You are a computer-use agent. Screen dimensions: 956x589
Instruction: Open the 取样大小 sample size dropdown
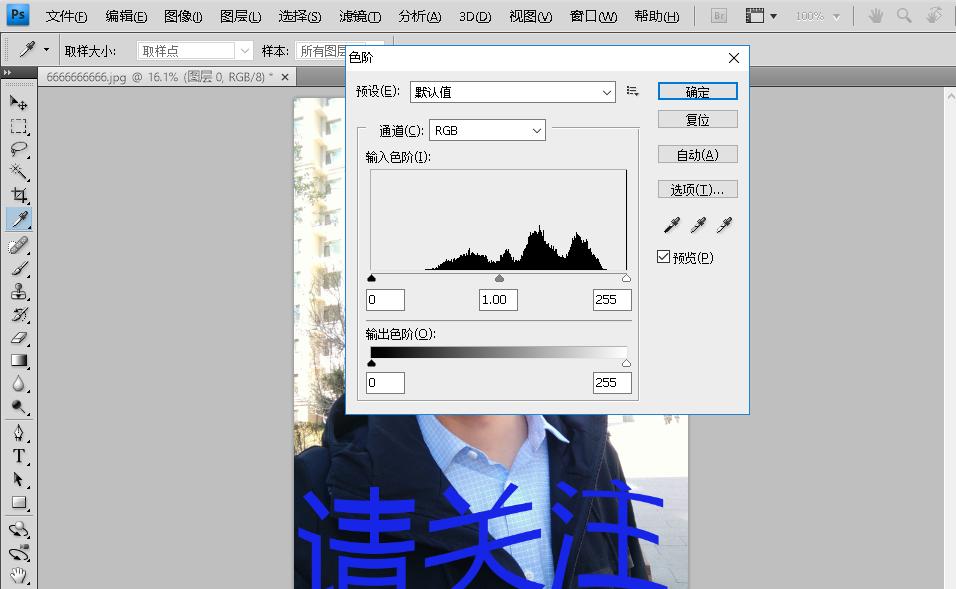pyautogui.click(x=193, y=49)
